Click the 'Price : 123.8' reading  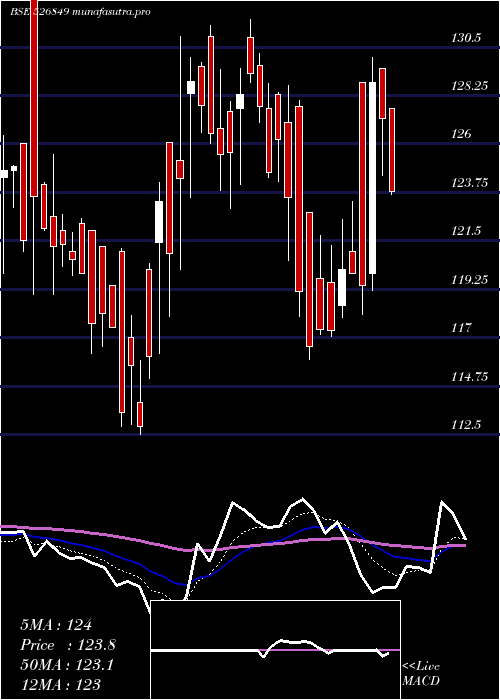point(68,645)
